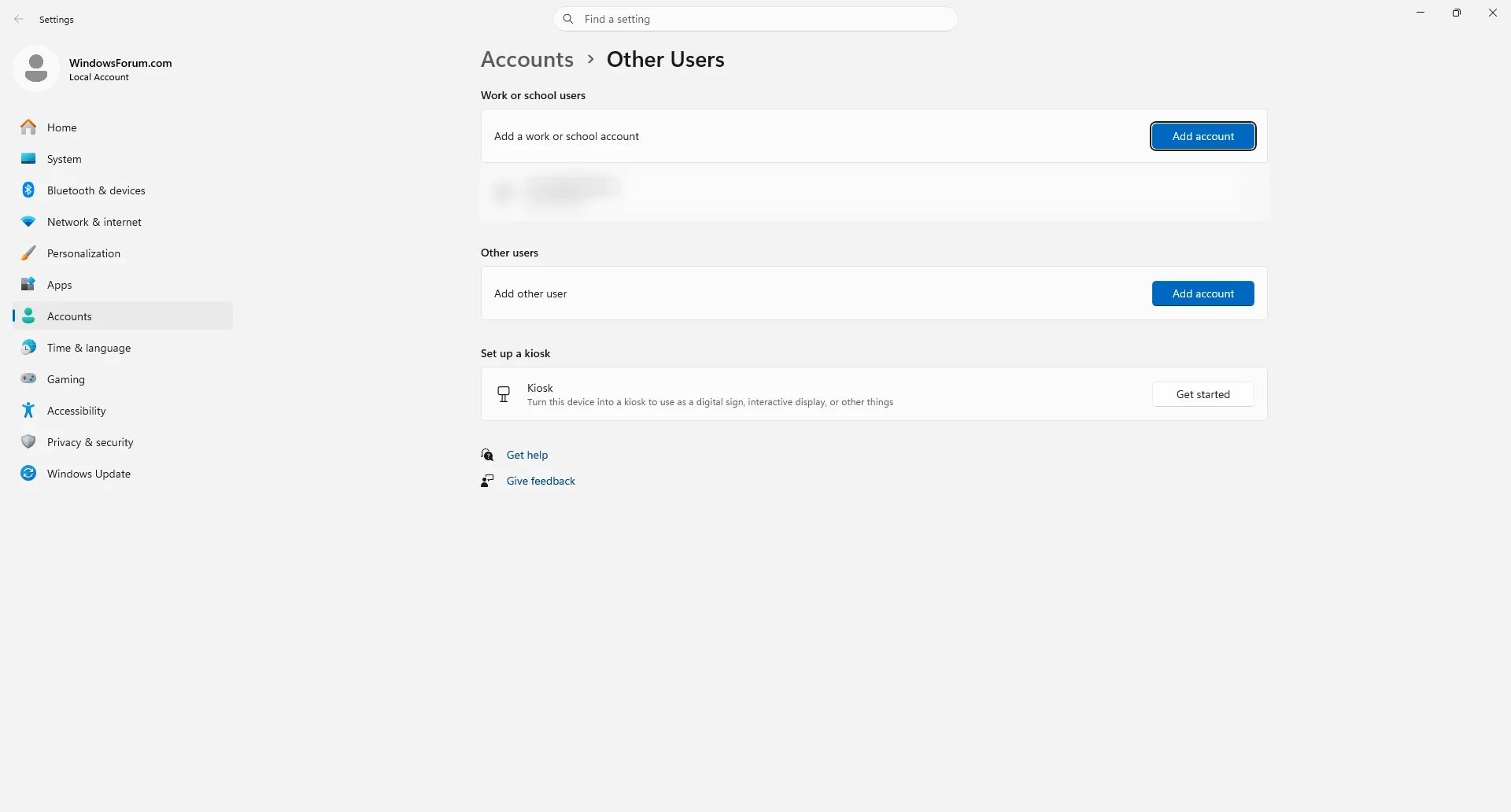Click the Personalization paintbrush icon
The image size is (1511, 812).
[28, 253]
